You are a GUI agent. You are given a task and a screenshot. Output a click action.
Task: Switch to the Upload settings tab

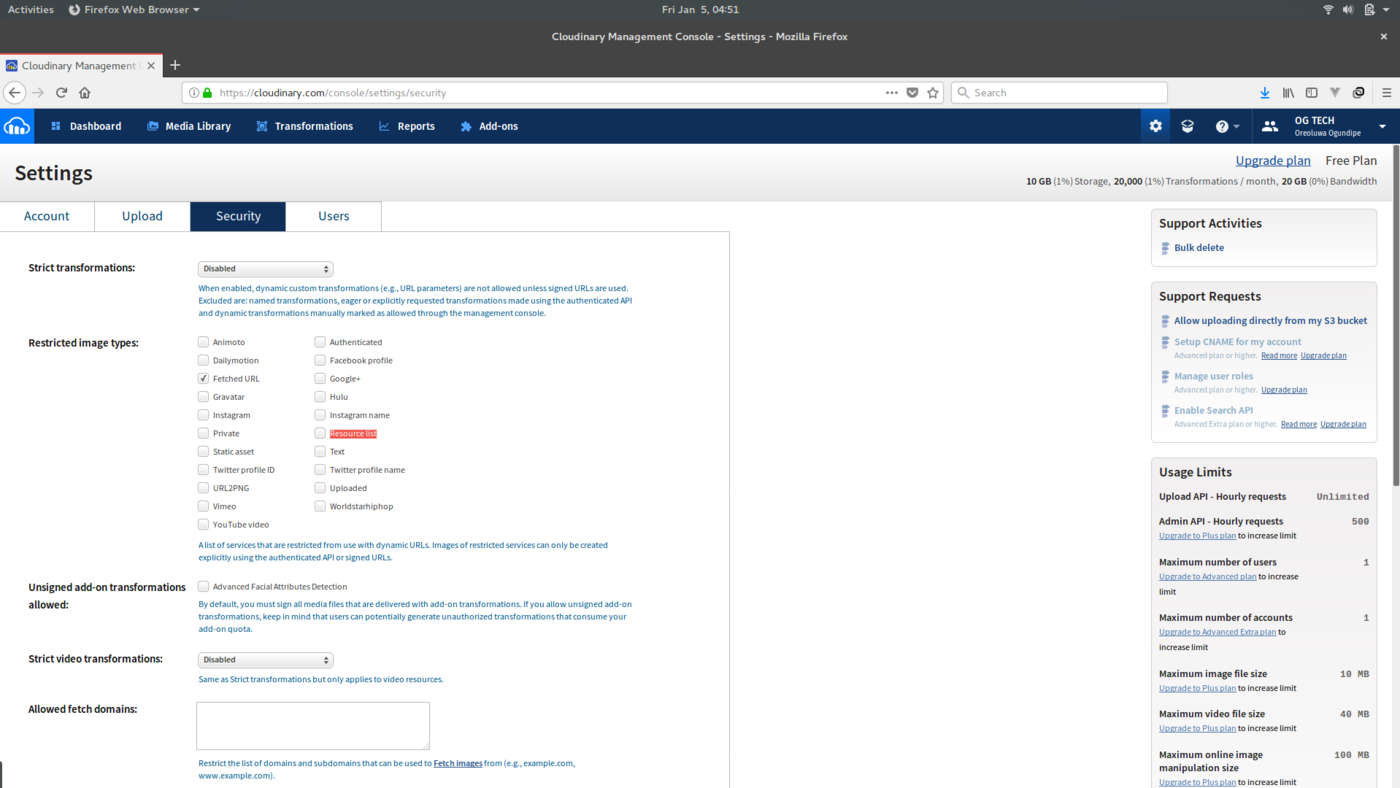(x=142, y=216)
